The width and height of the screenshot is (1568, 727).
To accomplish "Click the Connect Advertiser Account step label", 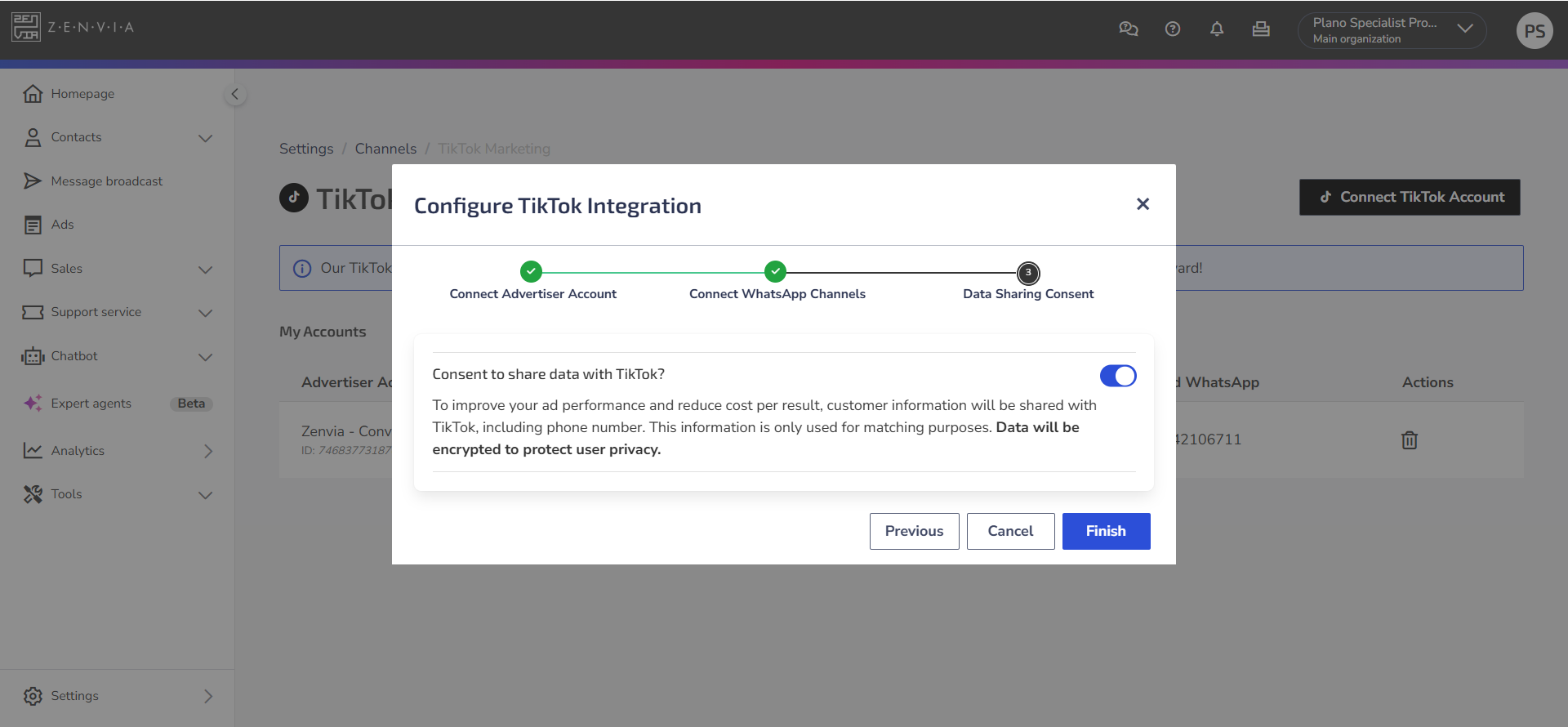I will (x=533, y=294).
